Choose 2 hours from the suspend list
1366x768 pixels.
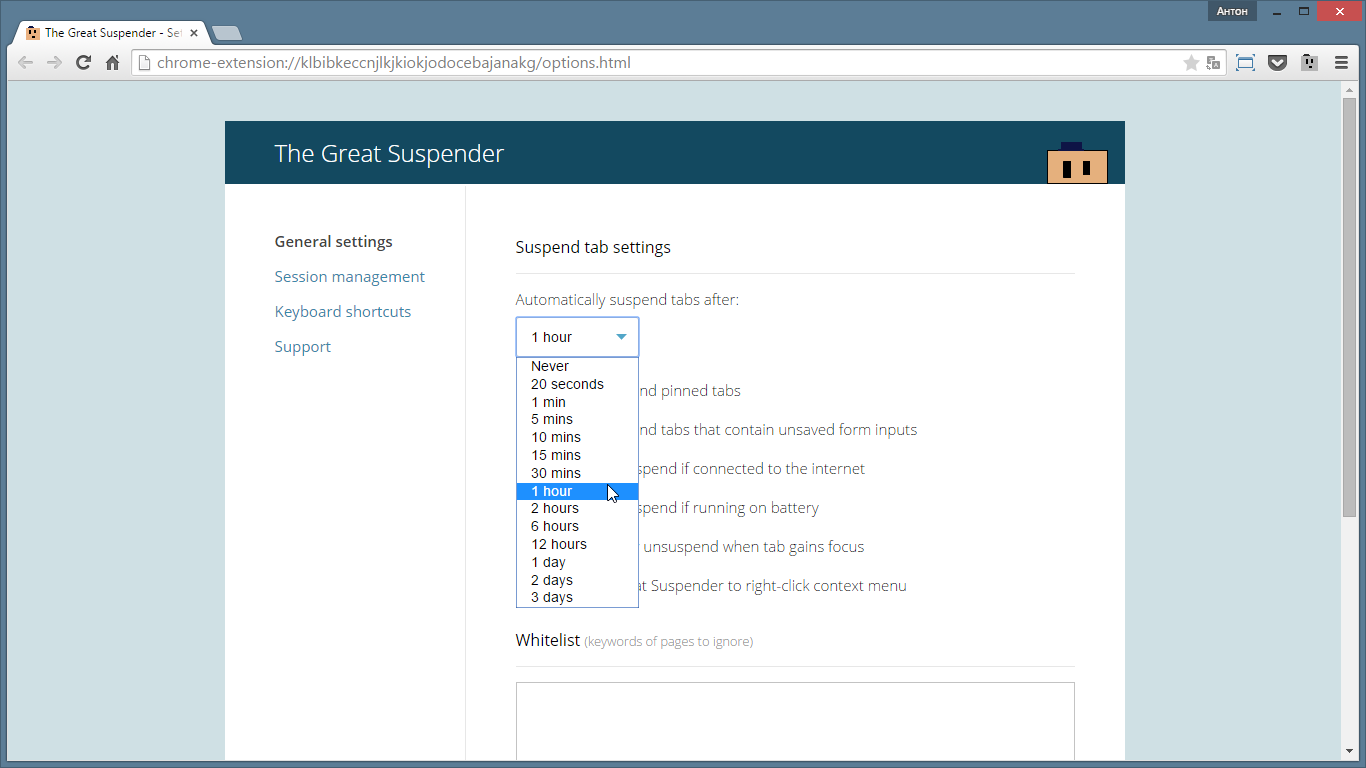point(577,508)
